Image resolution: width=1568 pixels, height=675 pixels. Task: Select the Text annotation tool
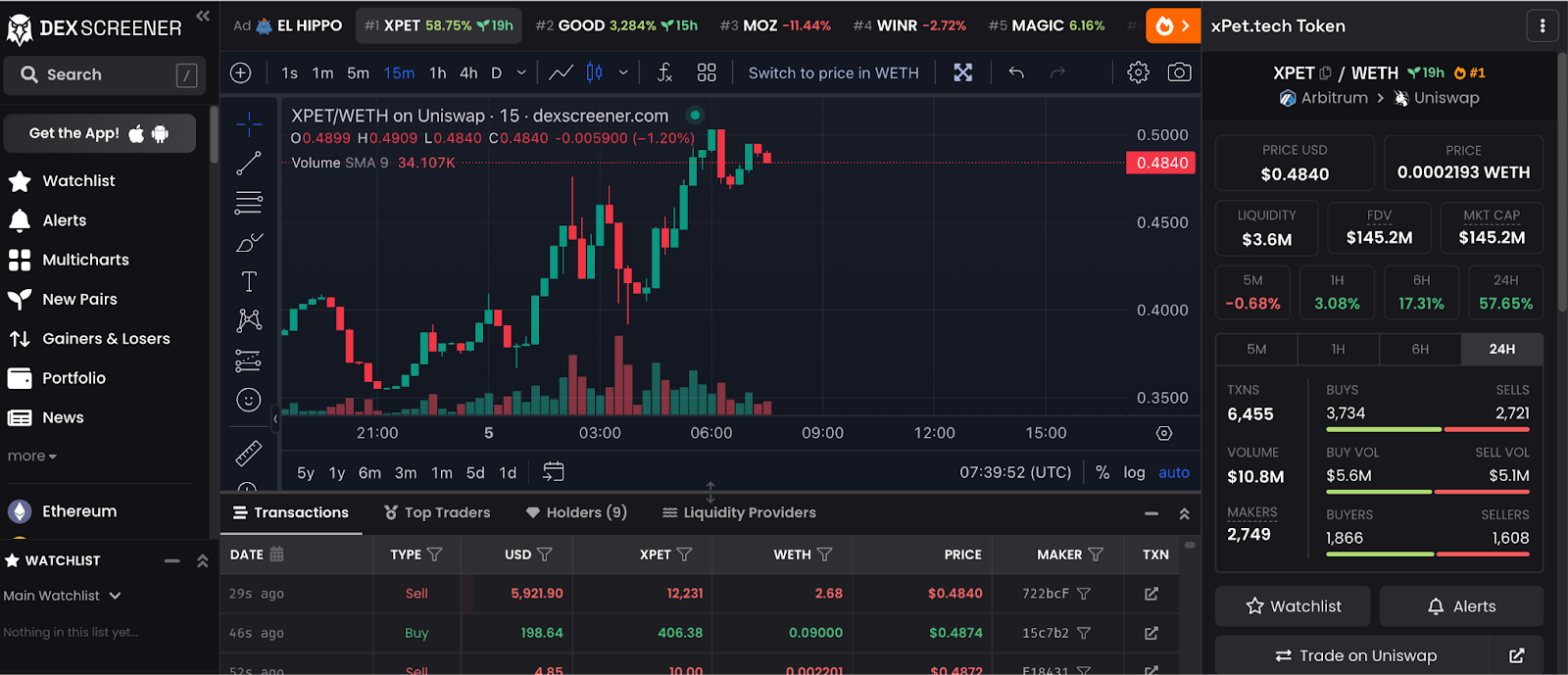[x=249, y=281]
